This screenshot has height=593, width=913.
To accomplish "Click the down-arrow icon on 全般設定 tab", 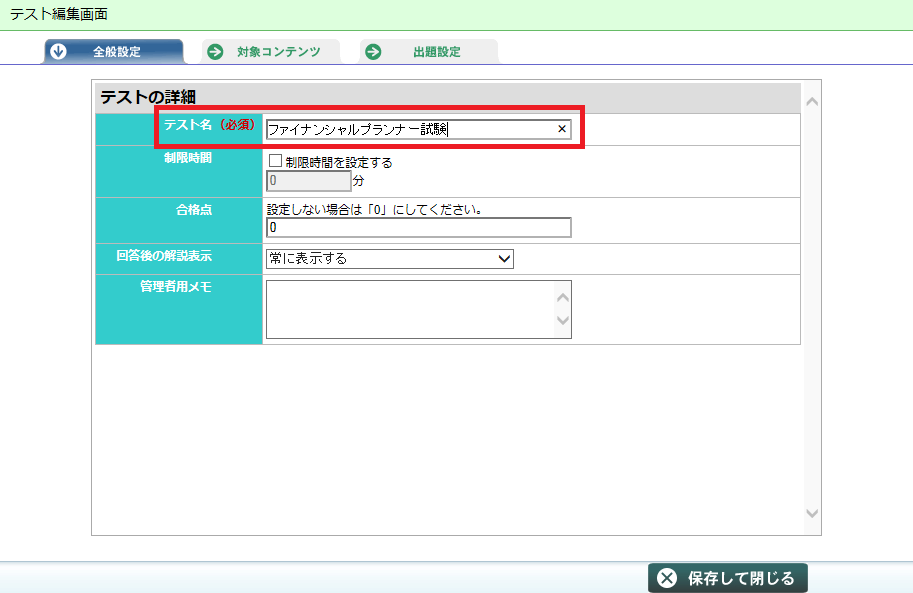I will (58, 51).
